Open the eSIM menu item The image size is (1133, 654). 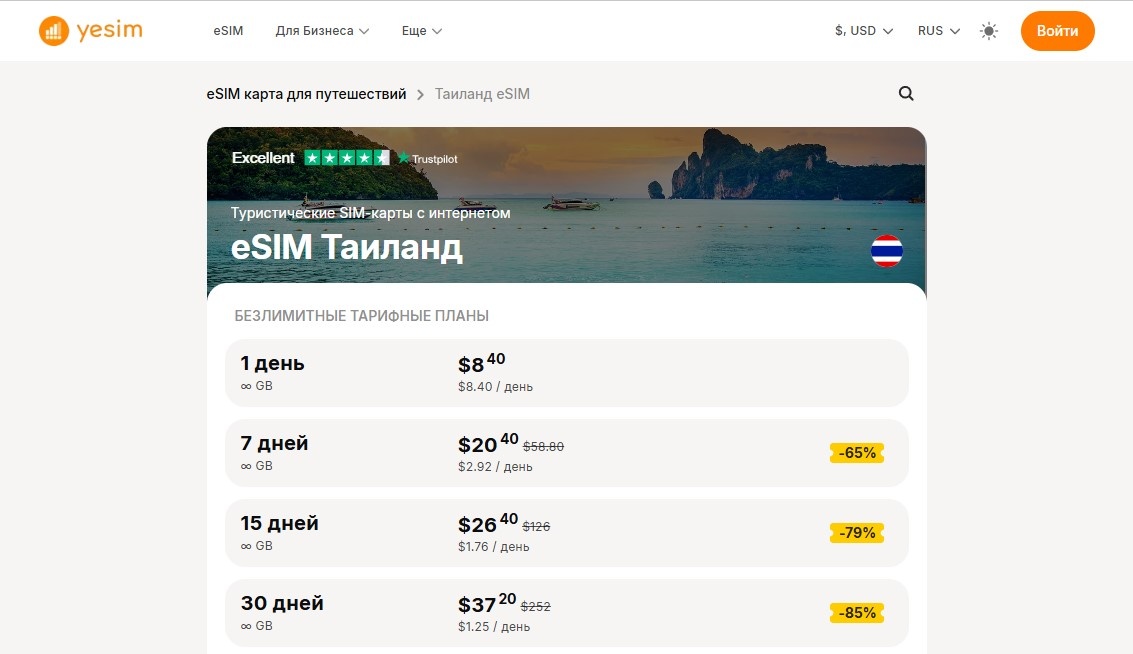tap(228, 31)
